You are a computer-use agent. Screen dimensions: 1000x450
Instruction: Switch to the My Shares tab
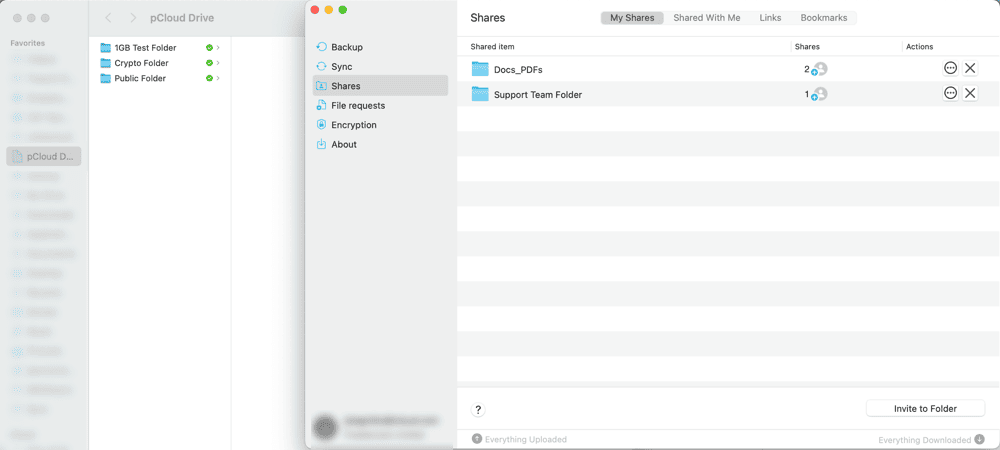[632, 18]
